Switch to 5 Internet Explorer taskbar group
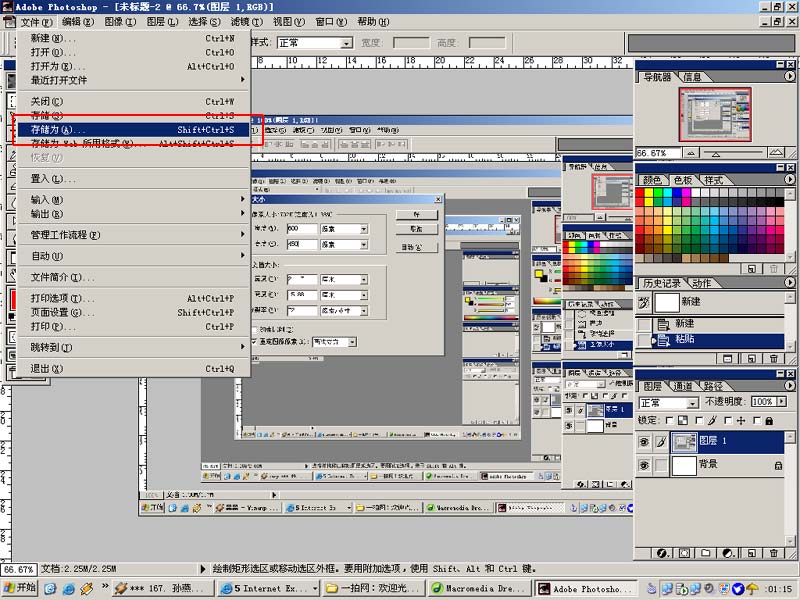This screenshot has height=600, width=800. point(269,588)
